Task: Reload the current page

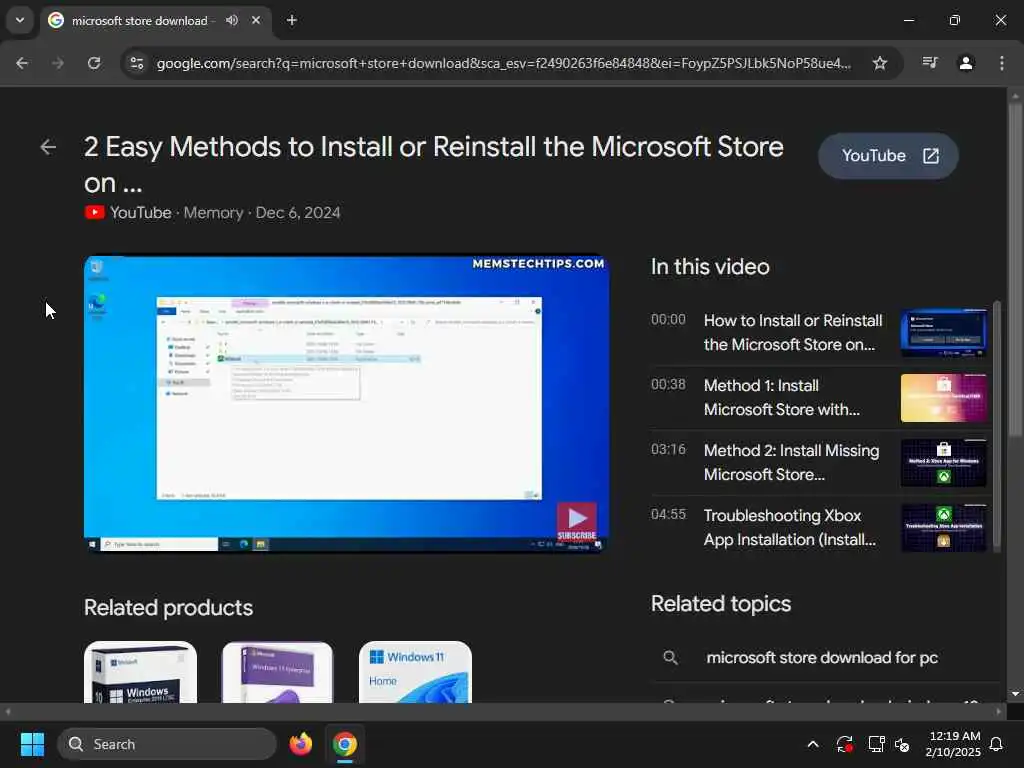Action: (x=94, y=63)
